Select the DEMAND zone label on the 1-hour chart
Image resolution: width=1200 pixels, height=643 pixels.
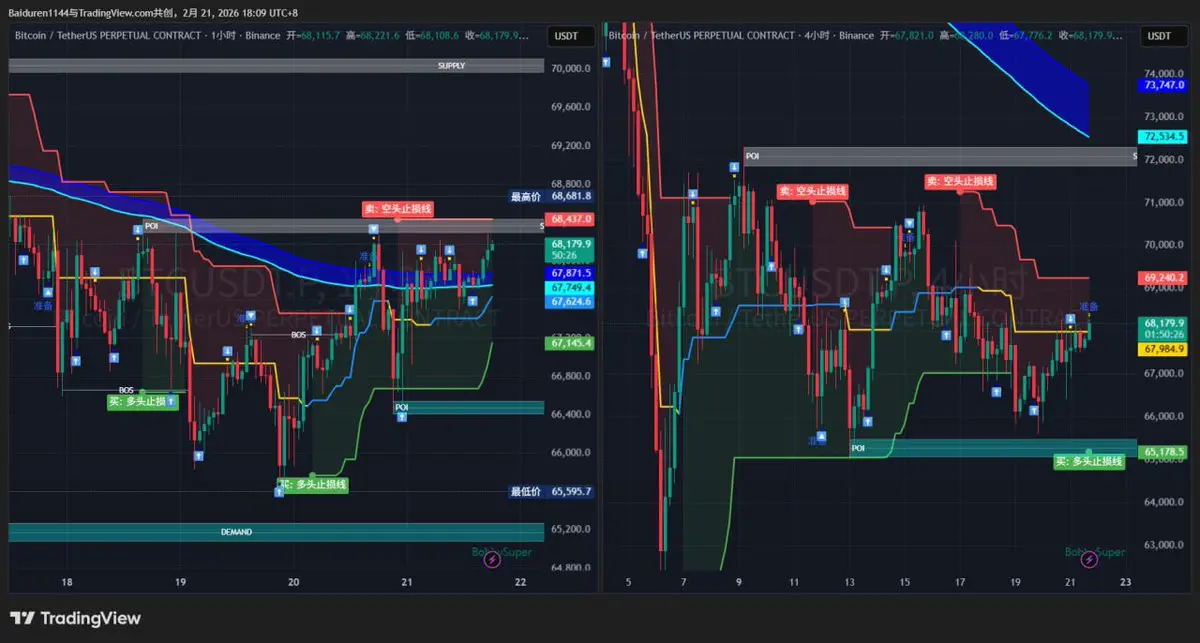[236, 532]
